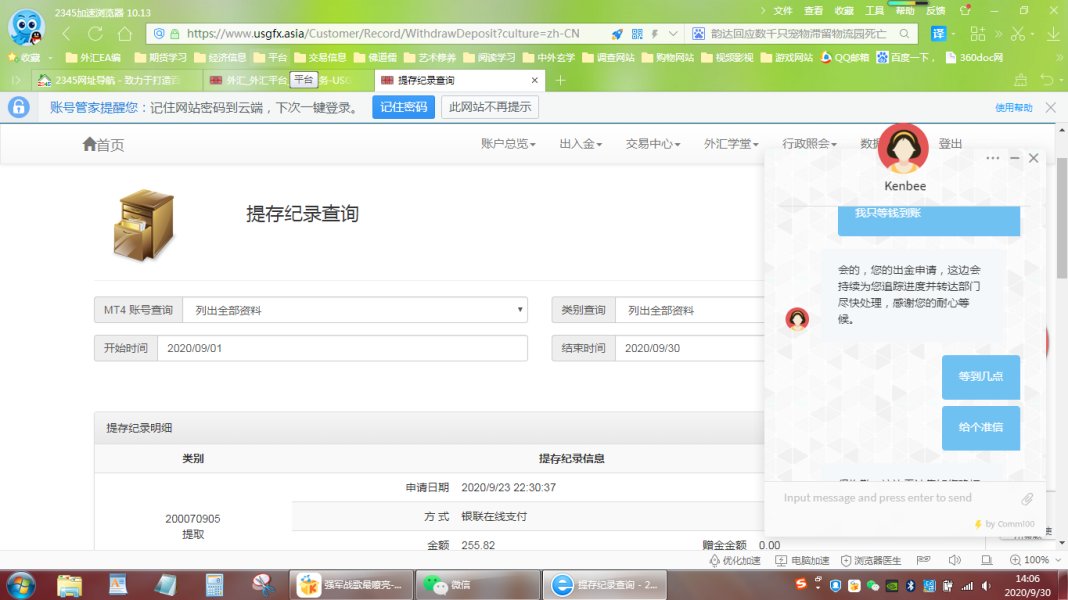Expand the MT4 账号查询 dropdown
The height and width of the screenshot is (600, 1068).
pos(354,310)
